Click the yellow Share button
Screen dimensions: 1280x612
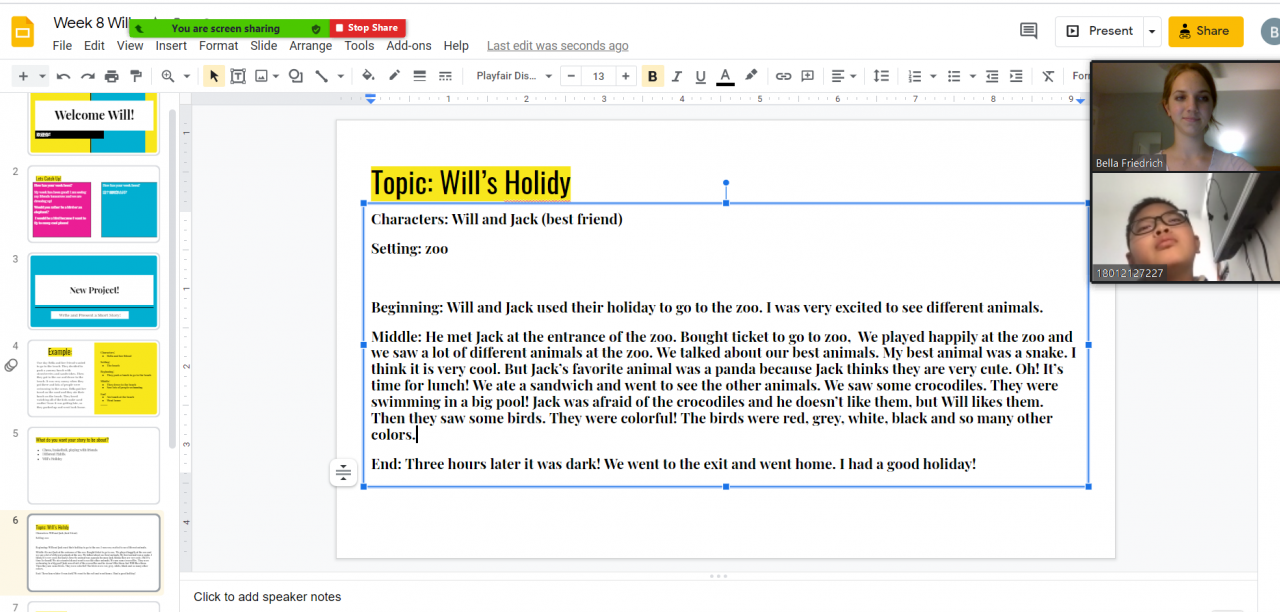tap(1205, 31)
